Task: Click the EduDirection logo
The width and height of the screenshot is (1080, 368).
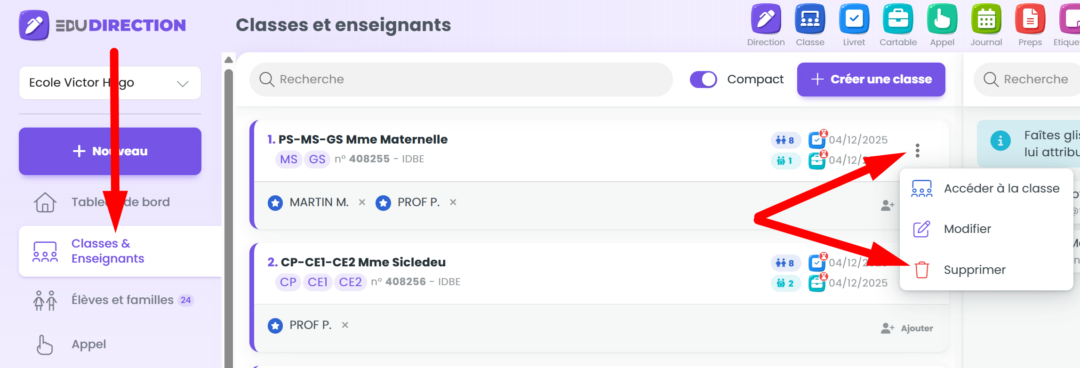Action: (x=103, y=25)
